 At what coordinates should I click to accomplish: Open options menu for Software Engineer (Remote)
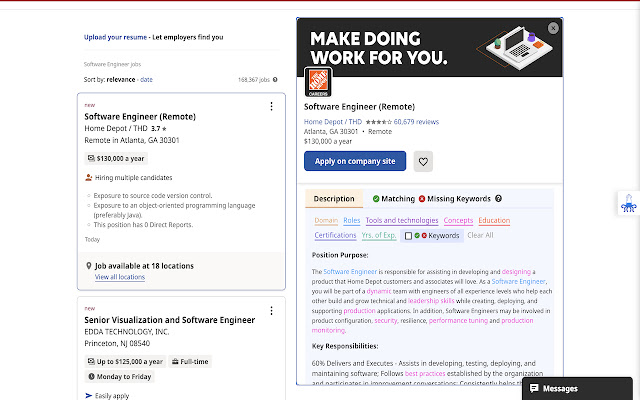(x=271, y=106)
